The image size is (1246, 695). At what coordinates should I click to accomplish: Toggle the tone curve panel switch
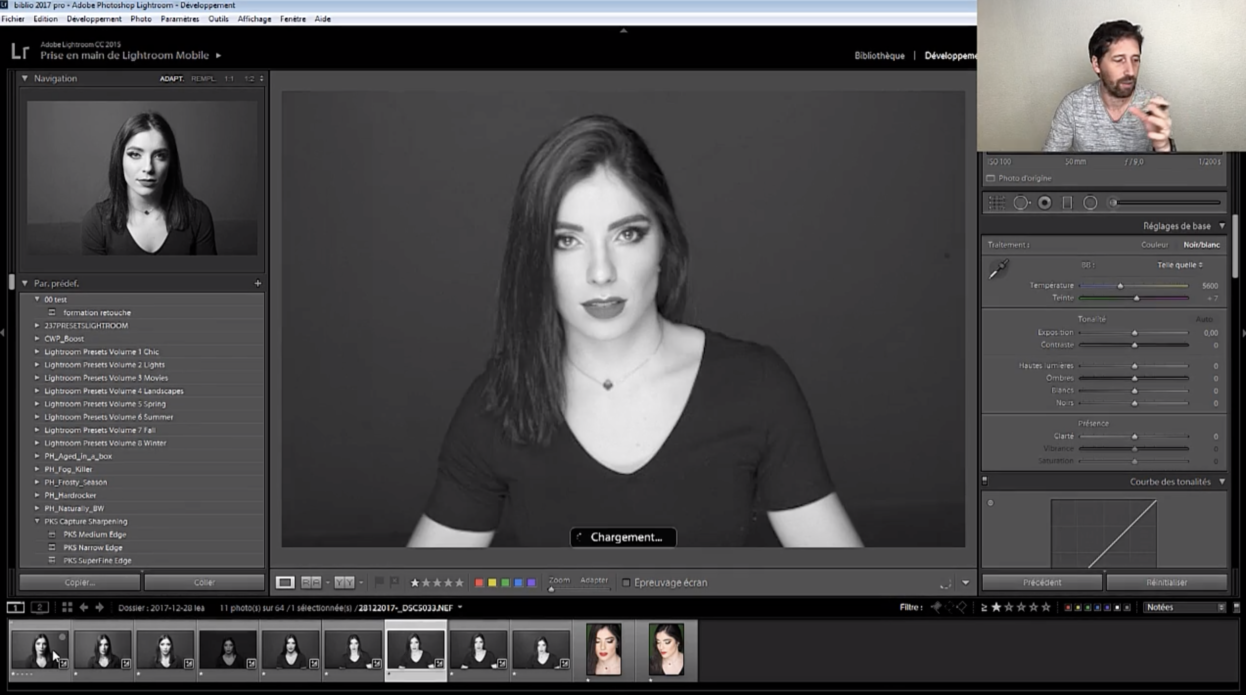(985, 482)
